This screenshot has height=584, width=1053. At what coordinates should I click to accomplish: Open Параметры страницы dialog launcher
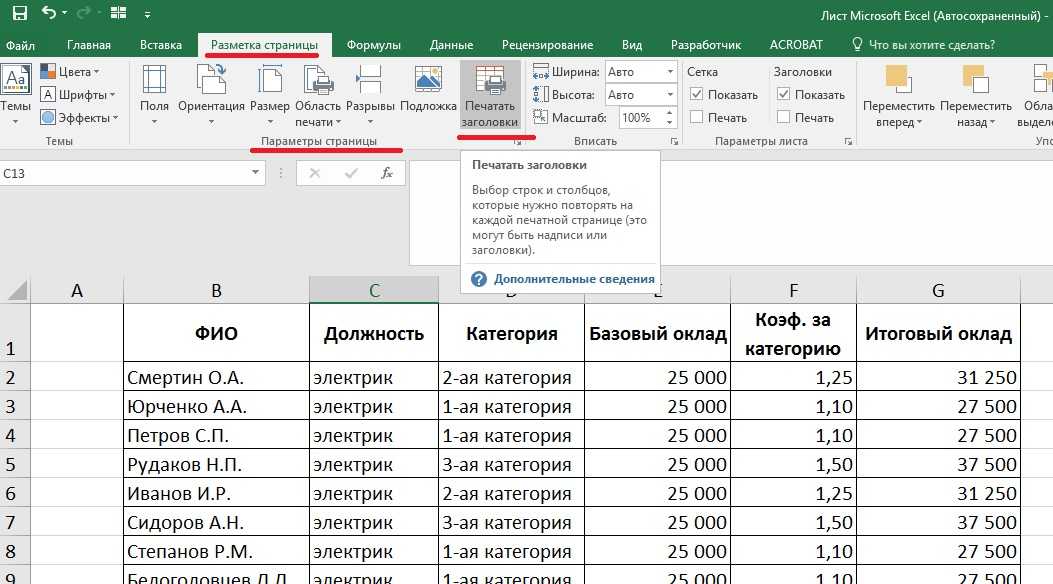point(518,142)
